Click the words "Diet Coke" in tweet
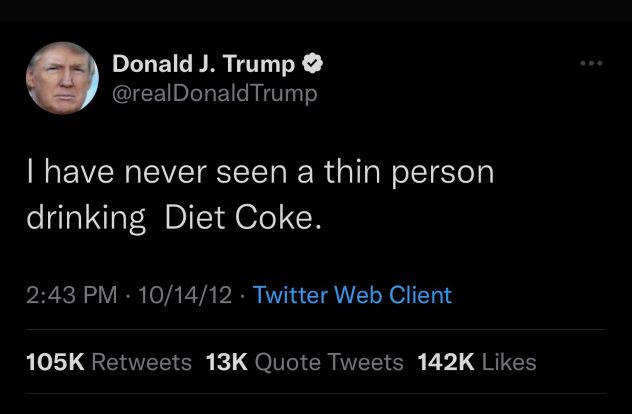632x414 pixels. [x=239, y=219]
